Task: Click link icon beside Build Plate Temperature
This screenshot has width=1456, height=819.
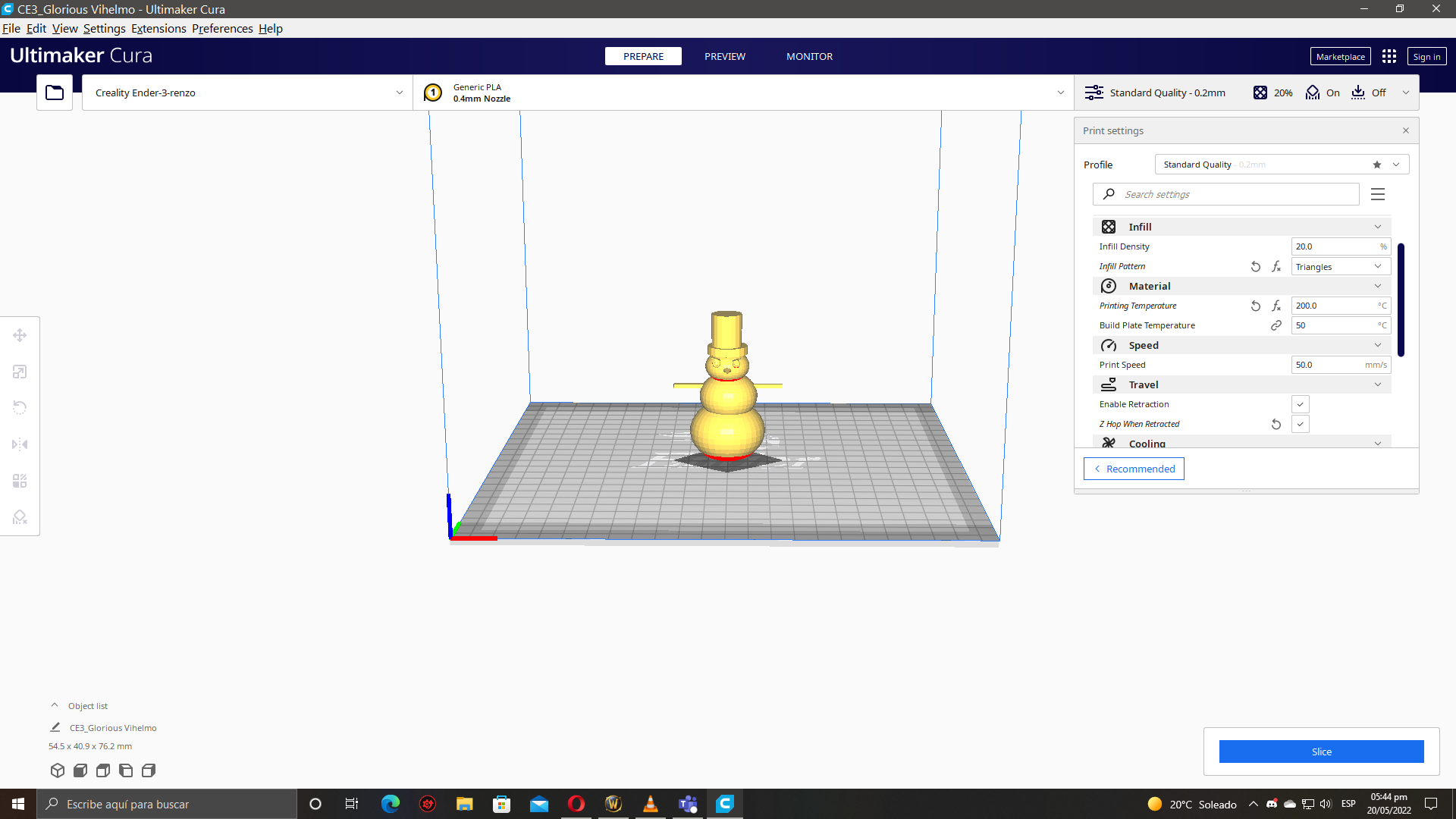Action: [x=1276, y=325]
